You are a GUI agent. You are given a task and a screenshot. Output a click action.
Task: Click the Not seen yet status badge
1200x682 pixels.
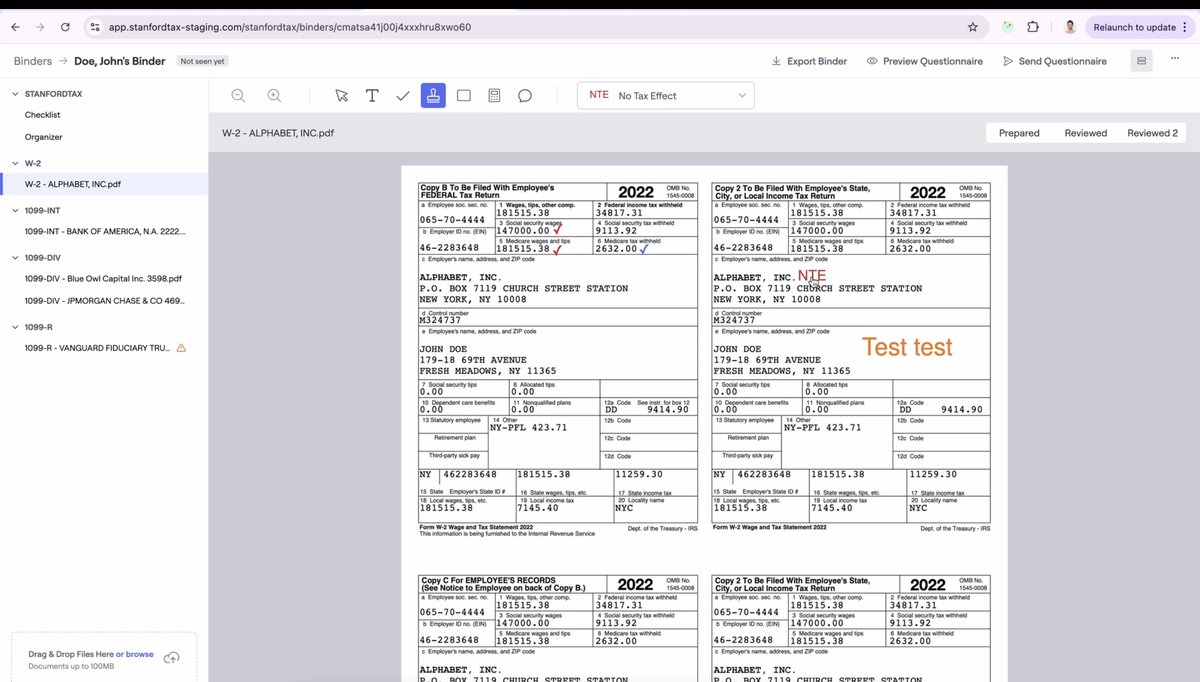click(x=203, y=61)
